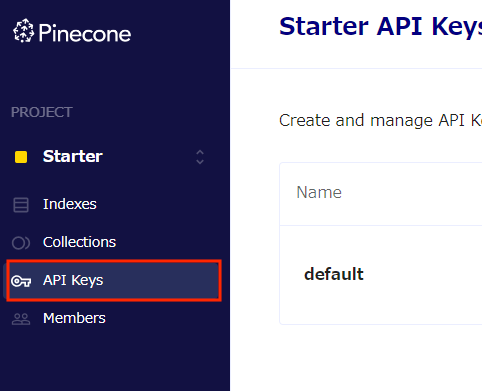
Task: Click the Members people icon
Action: point(21,319)
